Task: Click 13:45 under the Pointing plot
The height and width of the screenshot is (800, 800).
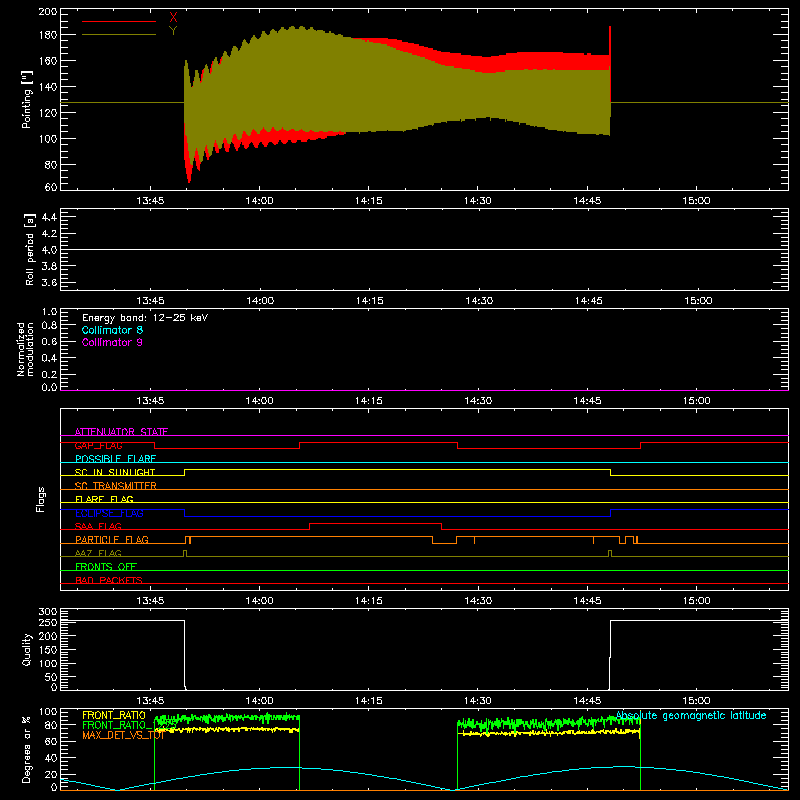Action: pyautogui.click(x=150, y=201)
